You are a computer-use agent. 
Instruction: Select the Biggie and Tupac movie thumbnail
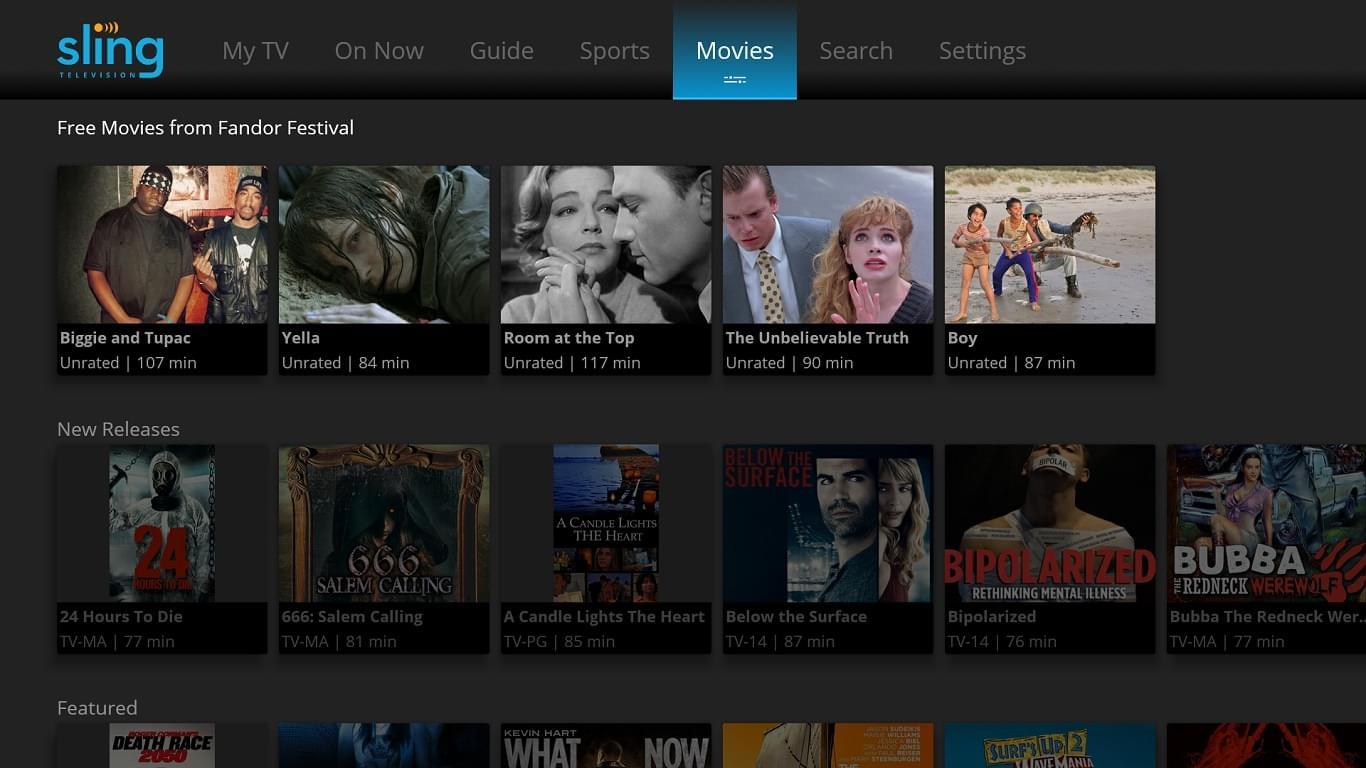click(x=162, y=270)
